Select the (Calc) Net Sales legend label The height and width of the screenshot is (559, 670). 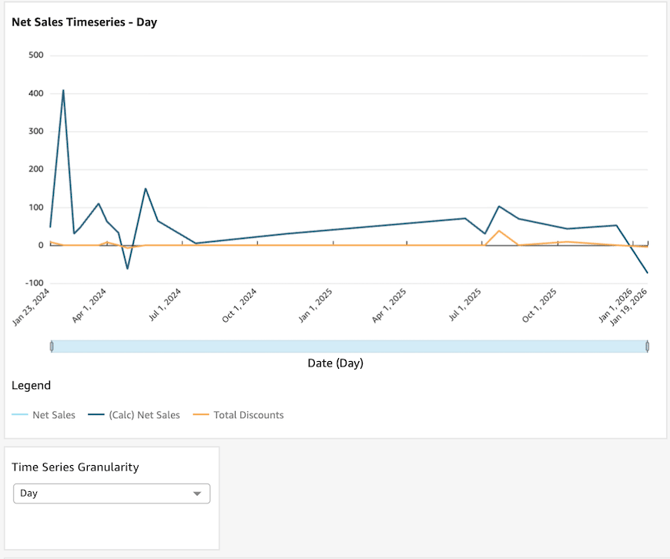pyautogui.click(x=144, y=415)
